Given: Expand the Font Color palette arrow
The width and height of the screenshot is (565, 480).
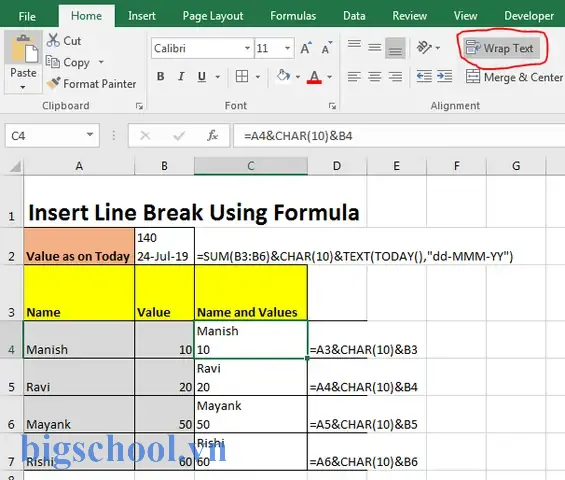Looking at the screenshot, I should pyautogui.click(x=329, y=77).
